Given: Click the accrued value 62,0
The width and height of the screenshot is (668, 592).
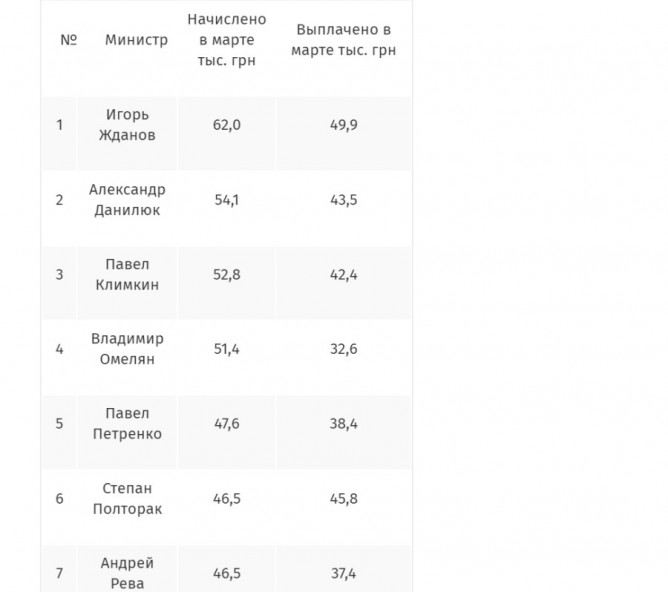Looking at the screenshot, I should click(x=227, y=125).
